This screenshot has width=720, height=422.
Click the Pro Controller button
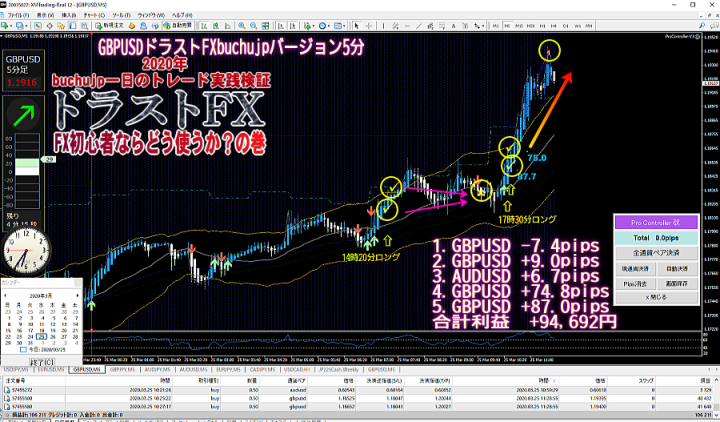point(654,222)
